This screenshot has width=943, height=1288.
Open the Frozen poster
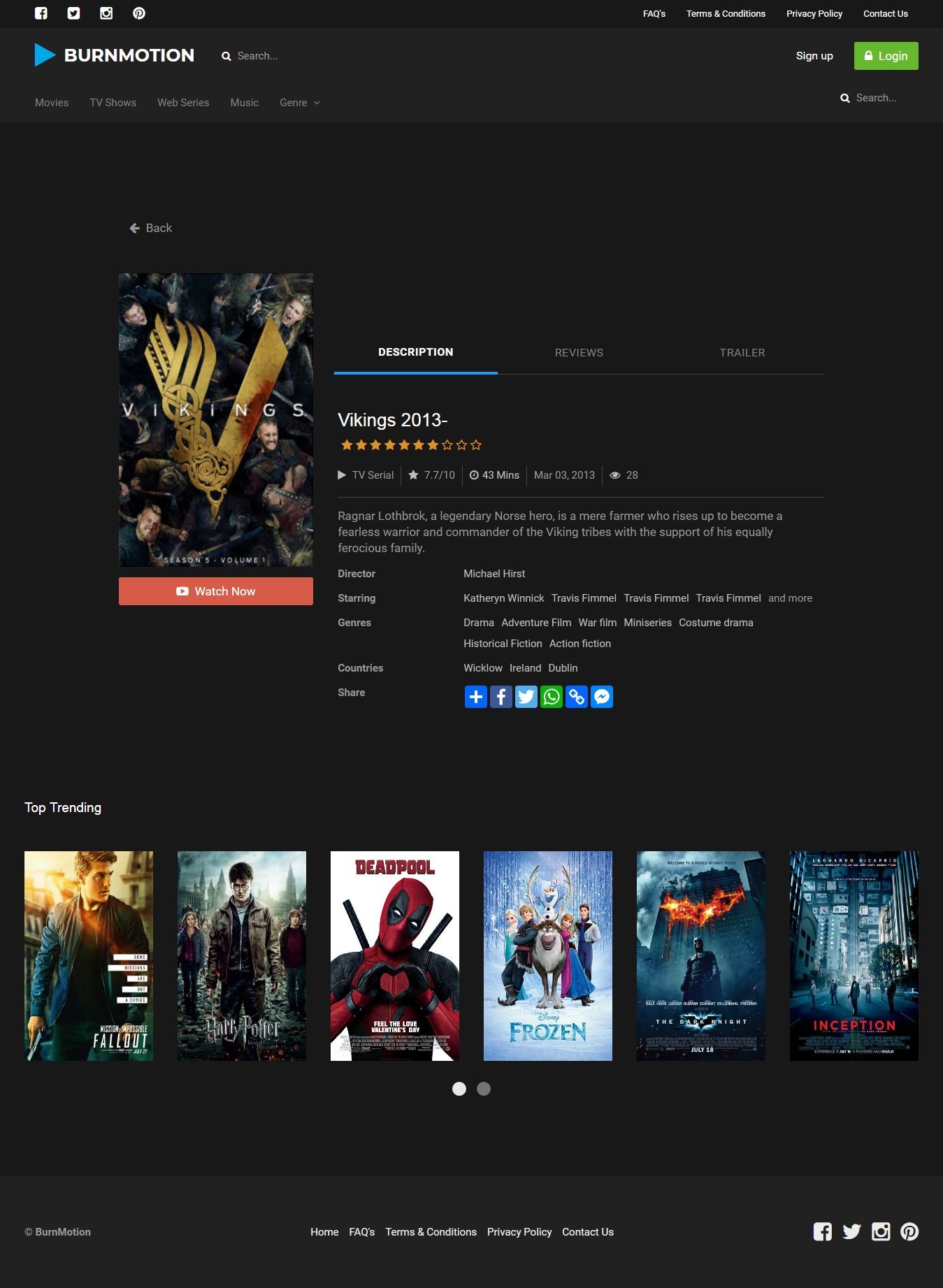[x=548, y=956]
